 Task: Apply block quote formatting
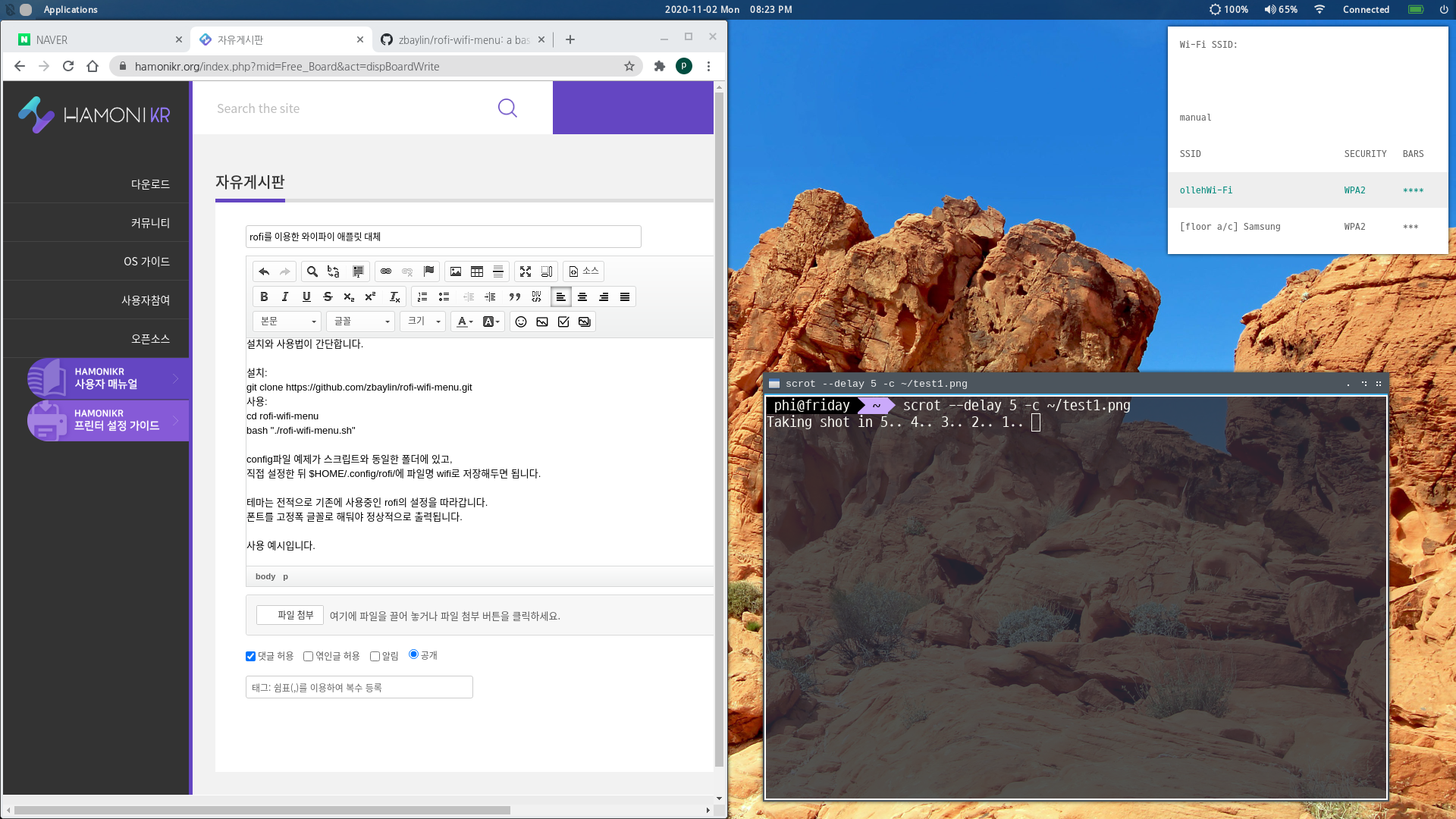[515, 297]
